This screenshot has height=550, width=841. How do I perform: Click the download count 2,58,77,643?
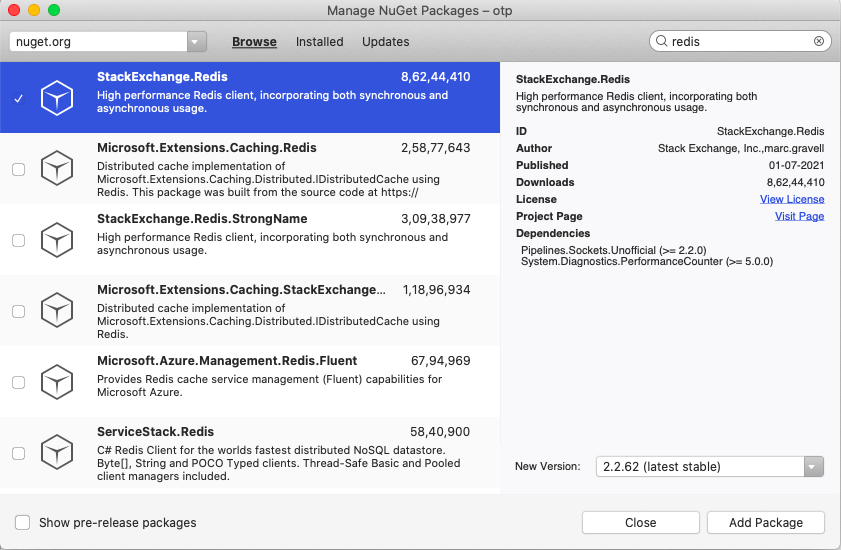point(436,148)
